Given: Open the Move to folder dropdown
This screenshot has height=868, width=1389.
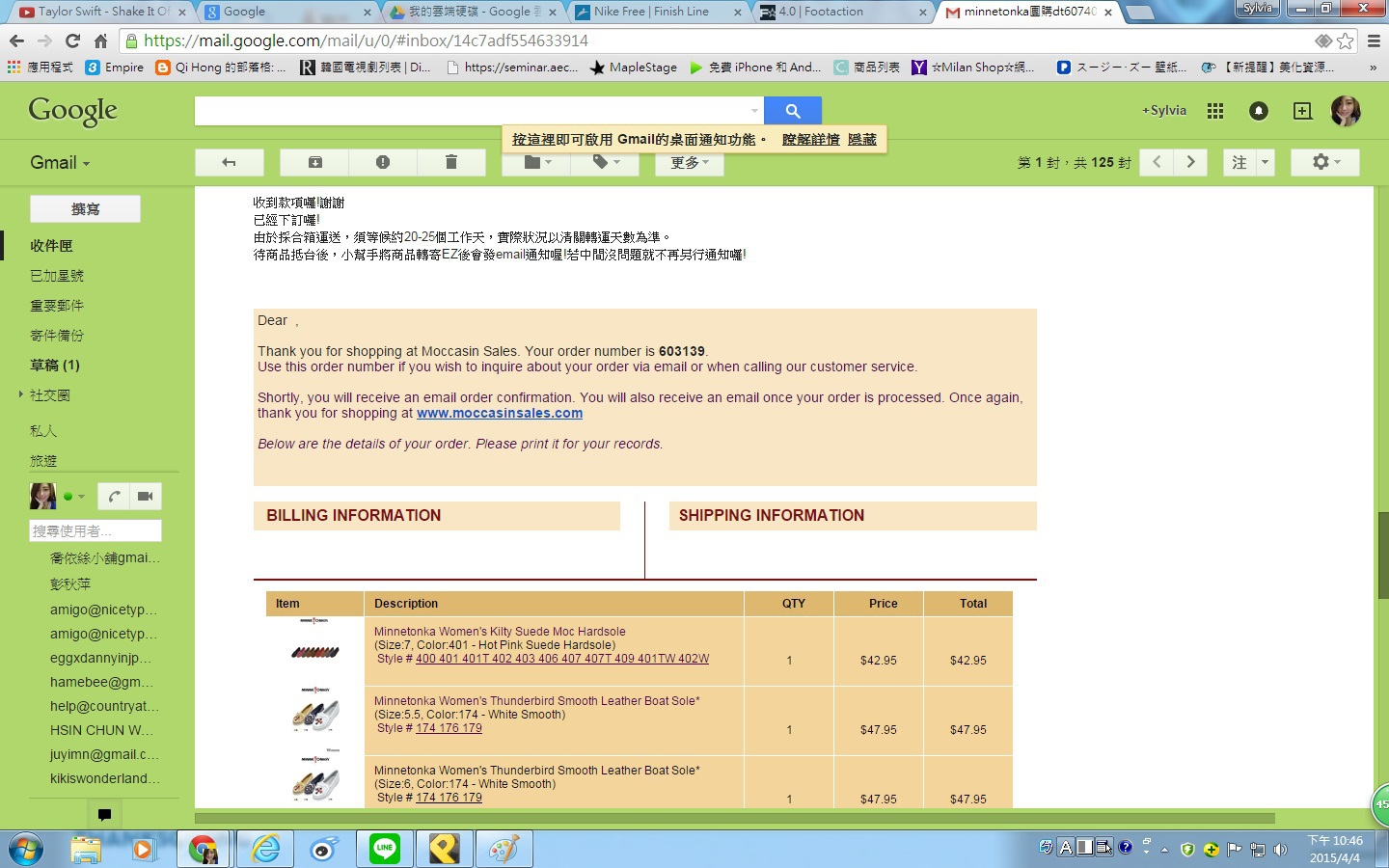Looking at the screenshot, I should coord(537,162).
